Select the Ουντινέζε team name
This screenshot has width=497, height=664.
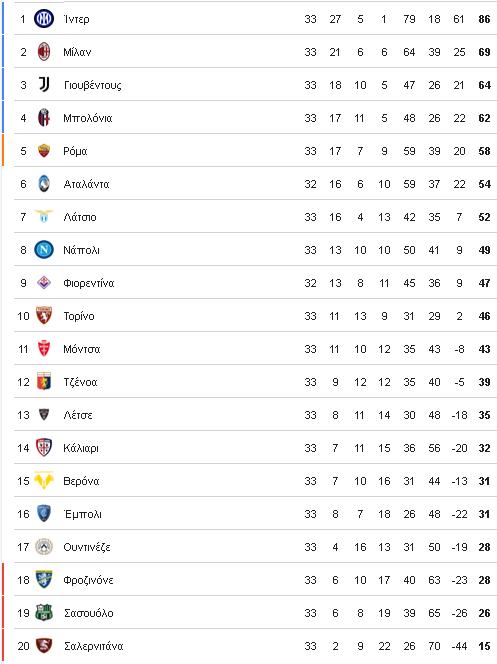pyautogui.click(x=87, y=548)
